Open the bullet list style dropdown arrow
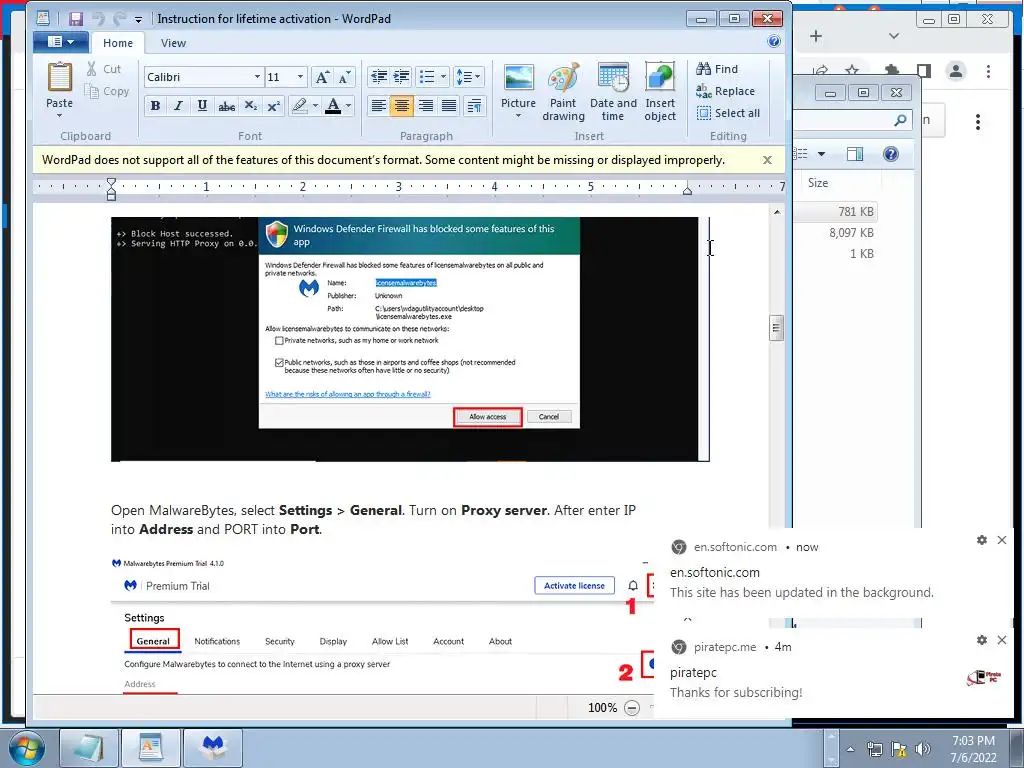1024x768 pixels. [443, 77]
